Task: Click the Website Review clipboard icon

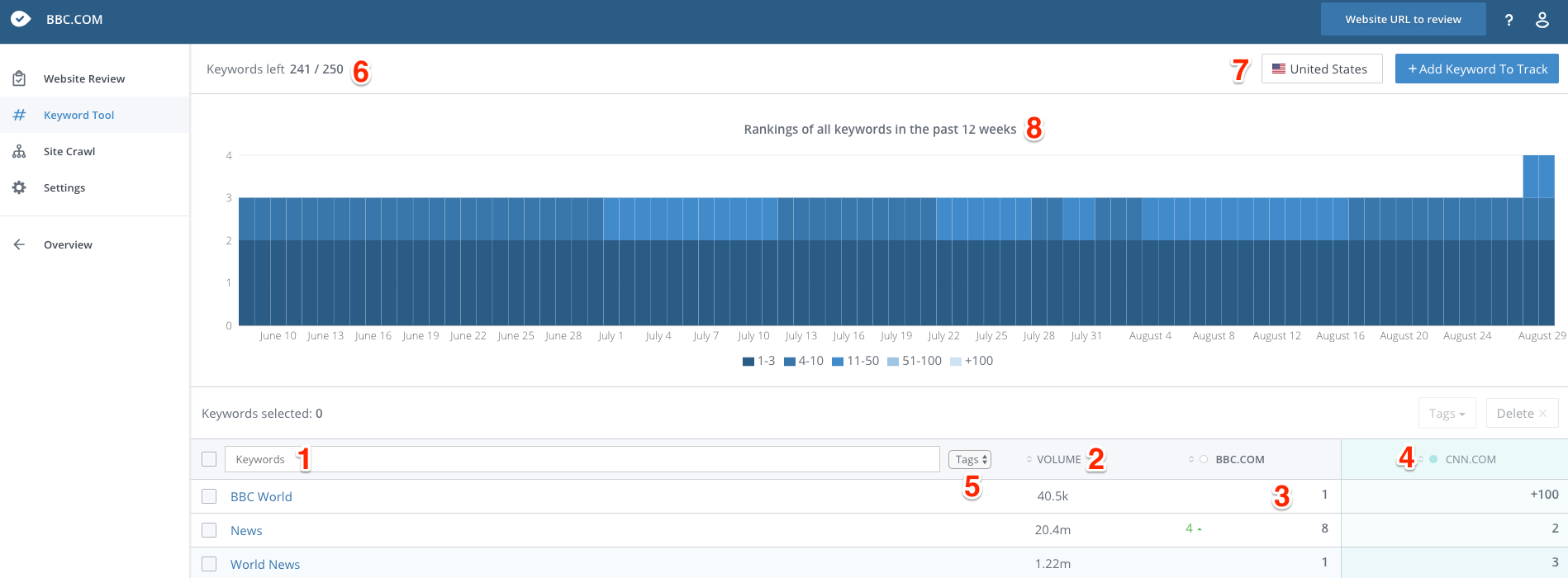Action: 19,78
